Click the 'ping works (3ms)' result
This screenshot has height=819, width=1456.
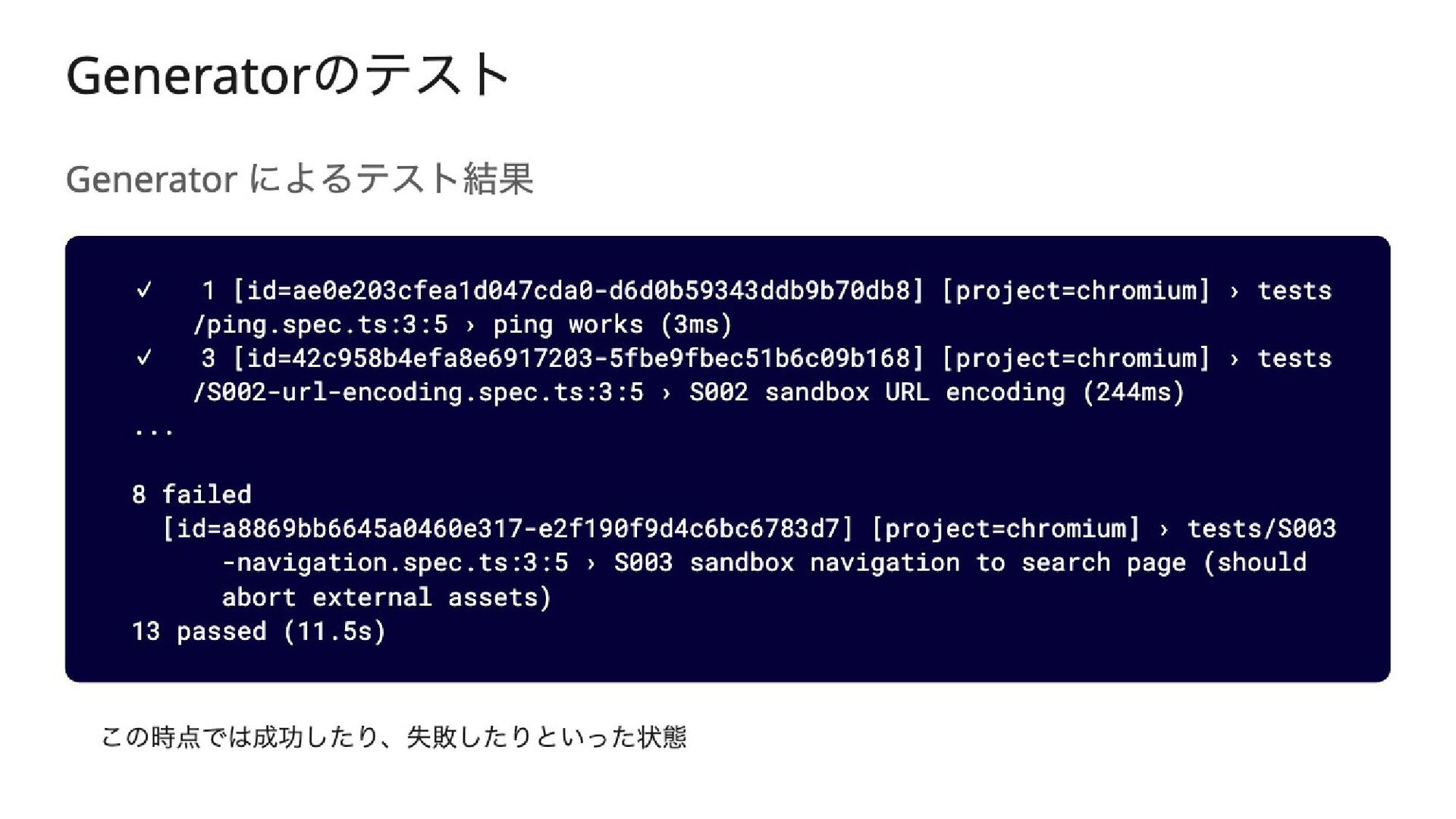tap(613, 325)
